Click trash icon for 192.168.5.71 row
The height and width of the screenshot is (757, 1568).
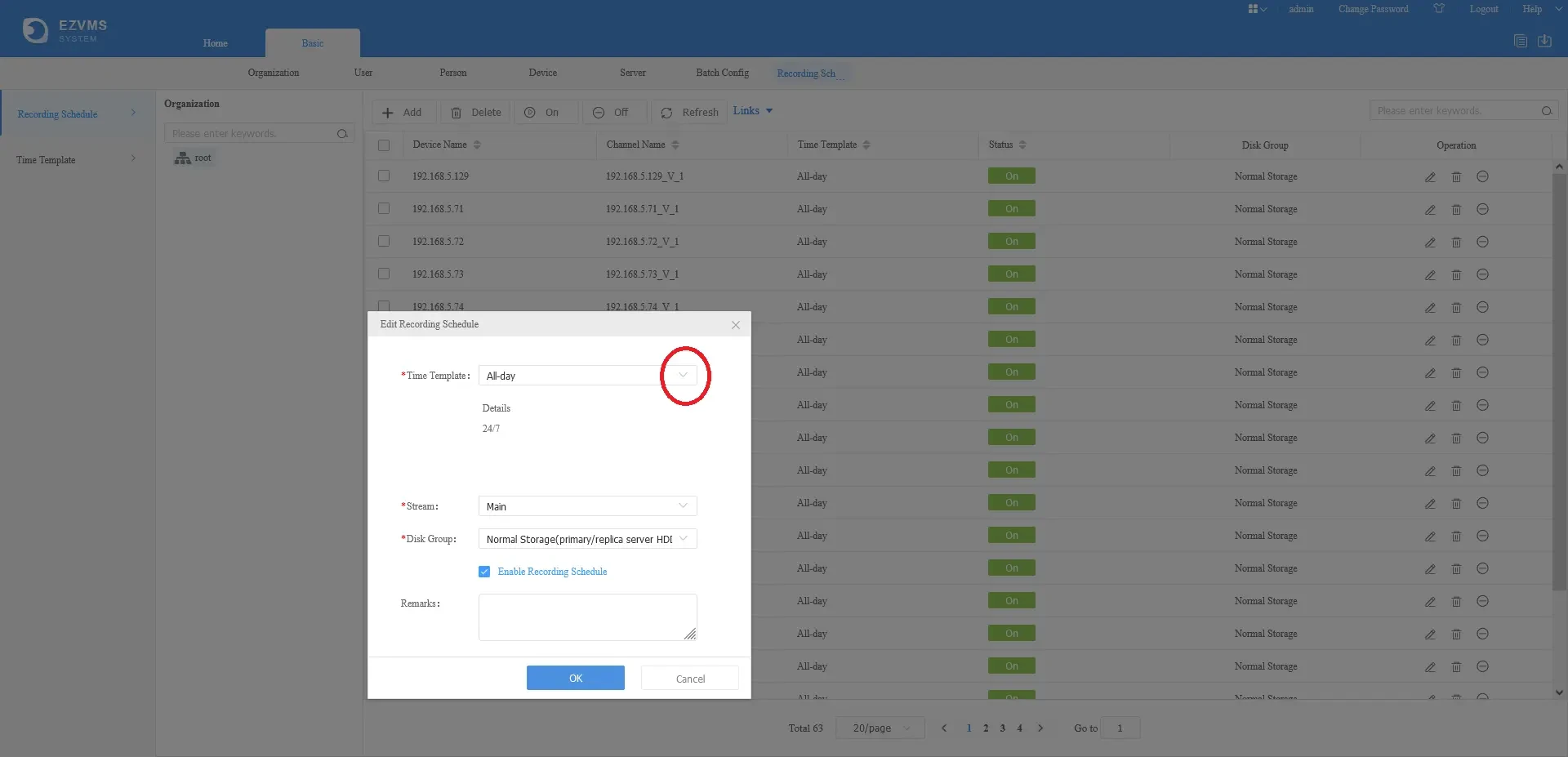[x=1456, y=210]
